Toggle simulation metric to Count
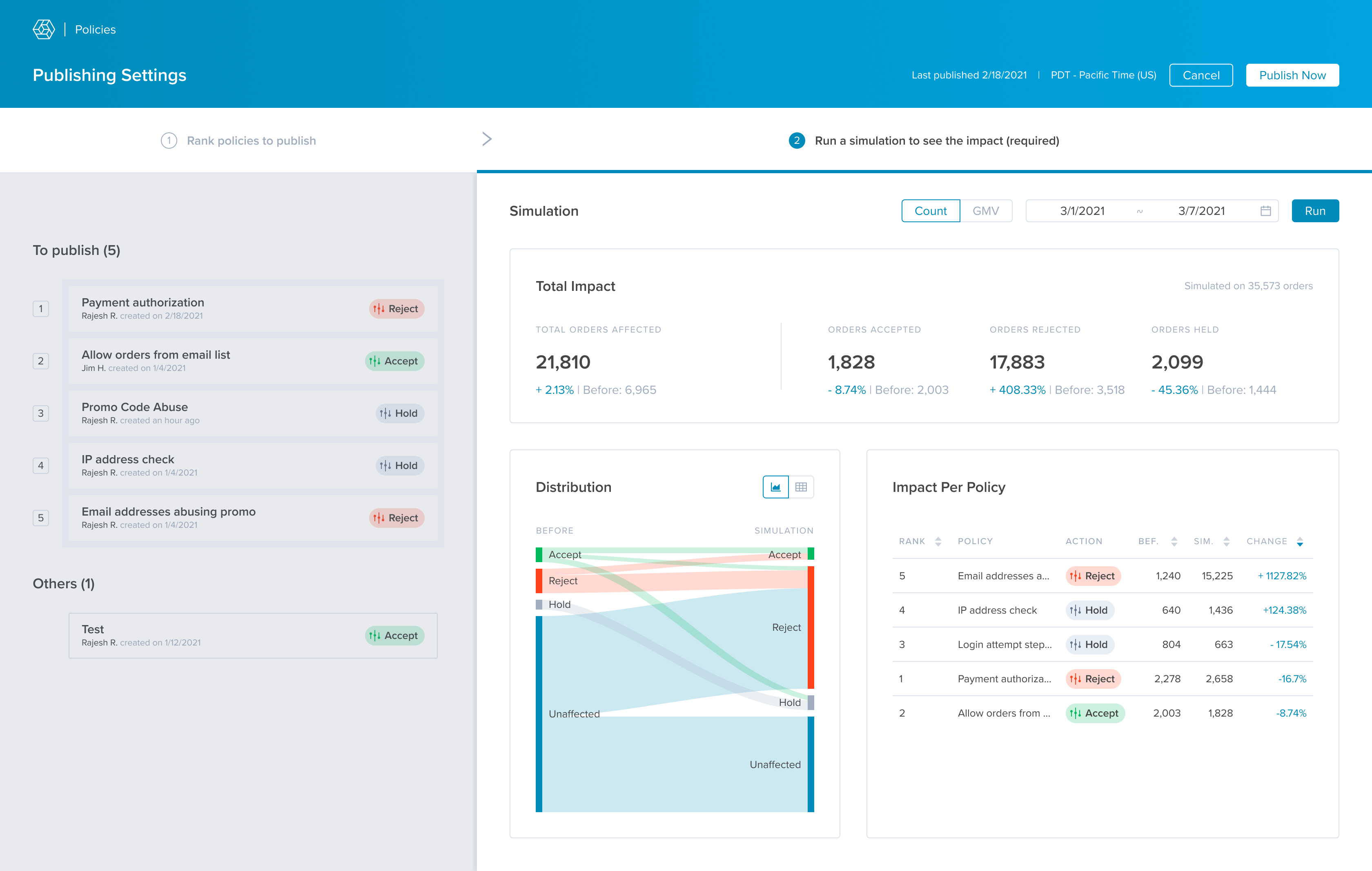This screenshot has height=871, width=1372. pyautogui.click(x=931, y=211)
